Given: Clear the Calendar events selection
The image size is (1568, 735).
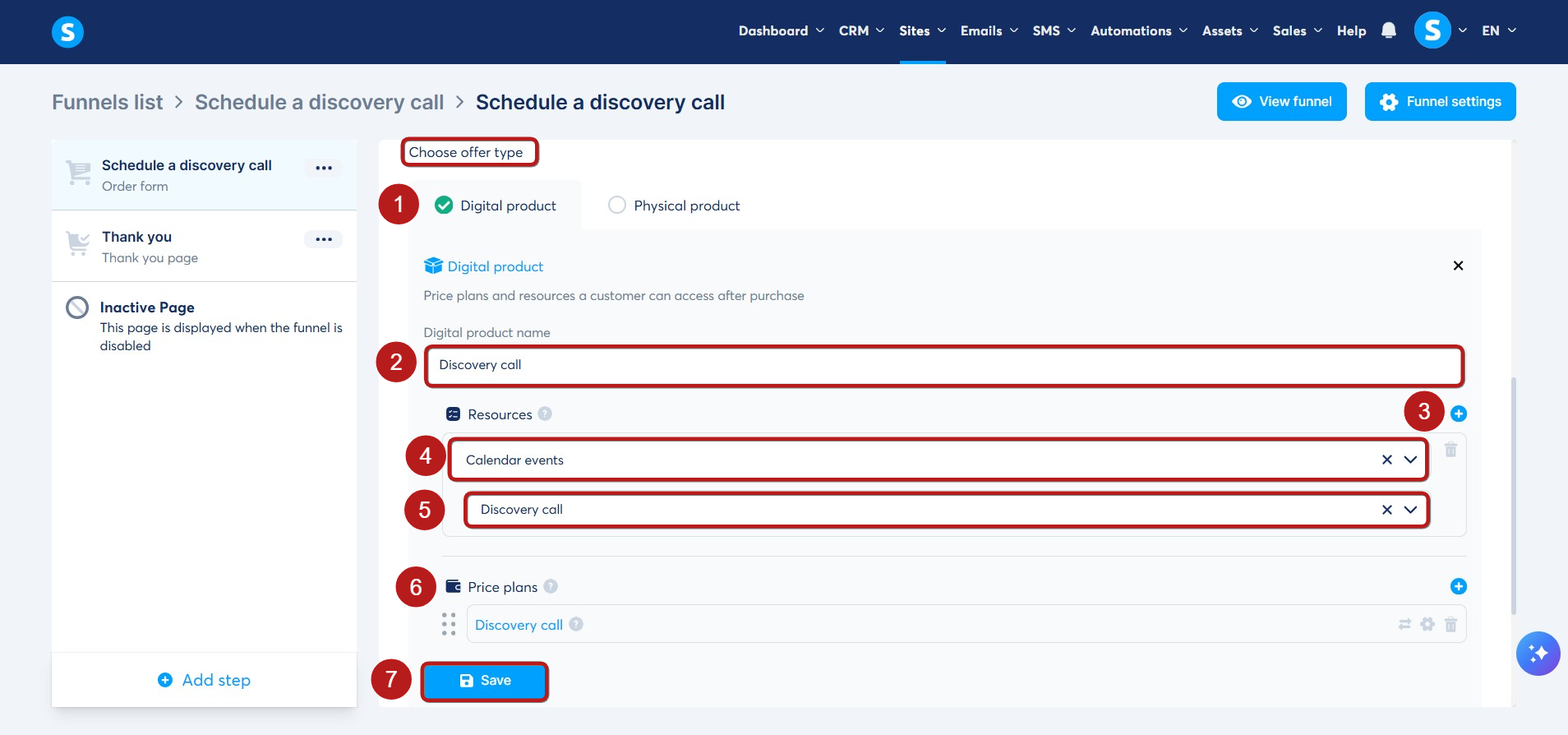Looking at the screenshot, I should (x=1387, y=460).
